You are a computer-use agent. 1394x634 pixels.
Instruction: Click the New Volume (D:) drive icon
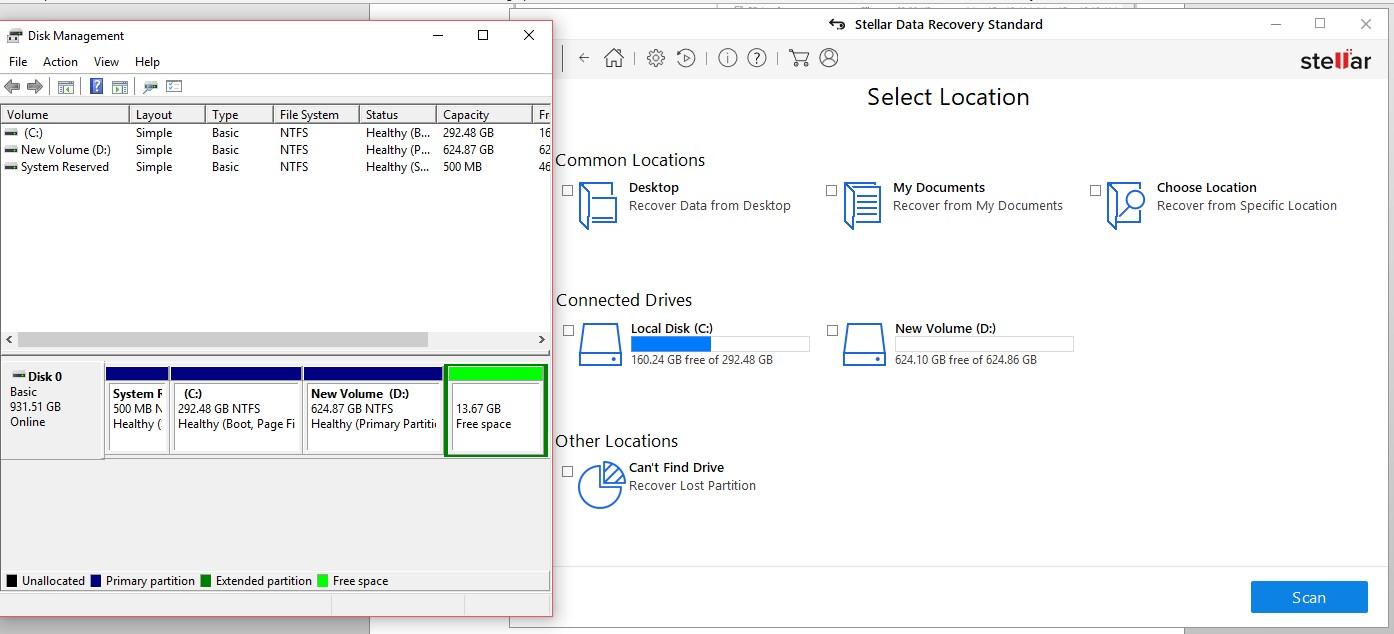point(864,344)
